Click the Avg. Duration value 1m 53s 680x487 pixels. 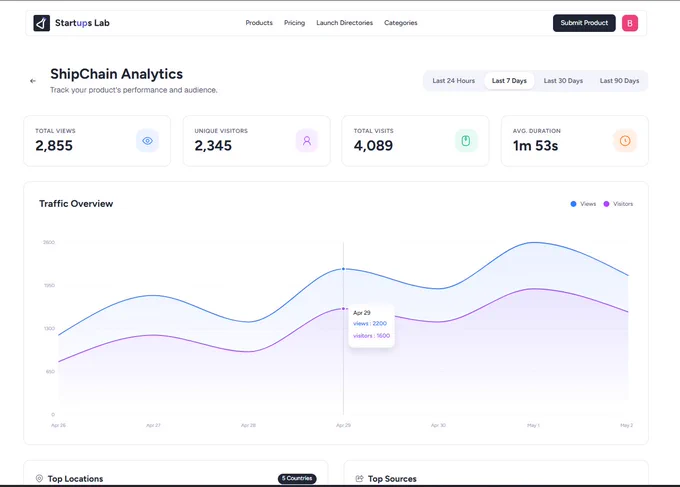[535, 146]
